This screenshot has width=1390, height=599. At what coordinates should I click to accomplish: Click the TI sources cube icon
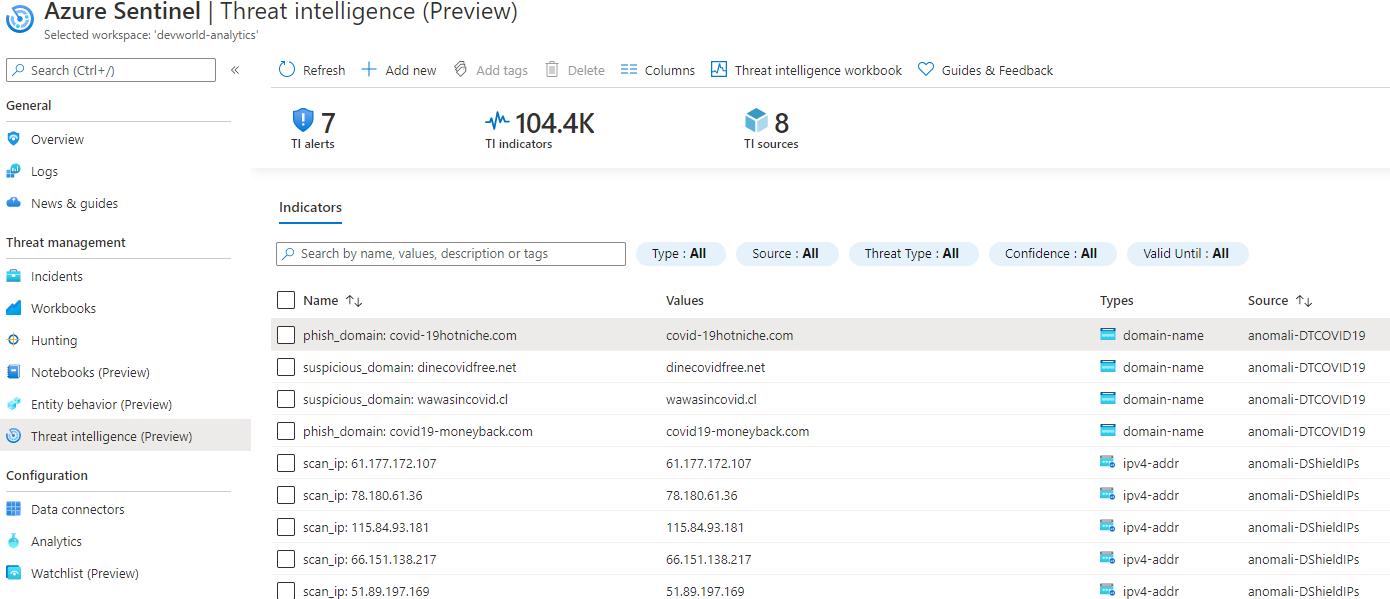tap(757, 121)
